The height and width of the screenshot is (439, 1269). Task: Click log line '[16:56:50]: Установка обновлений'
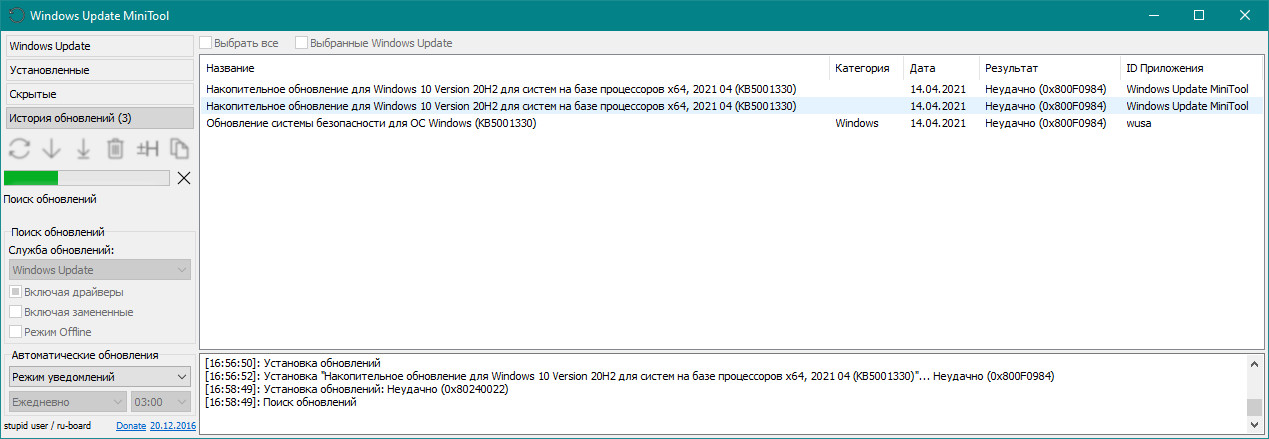click(292, 362)
